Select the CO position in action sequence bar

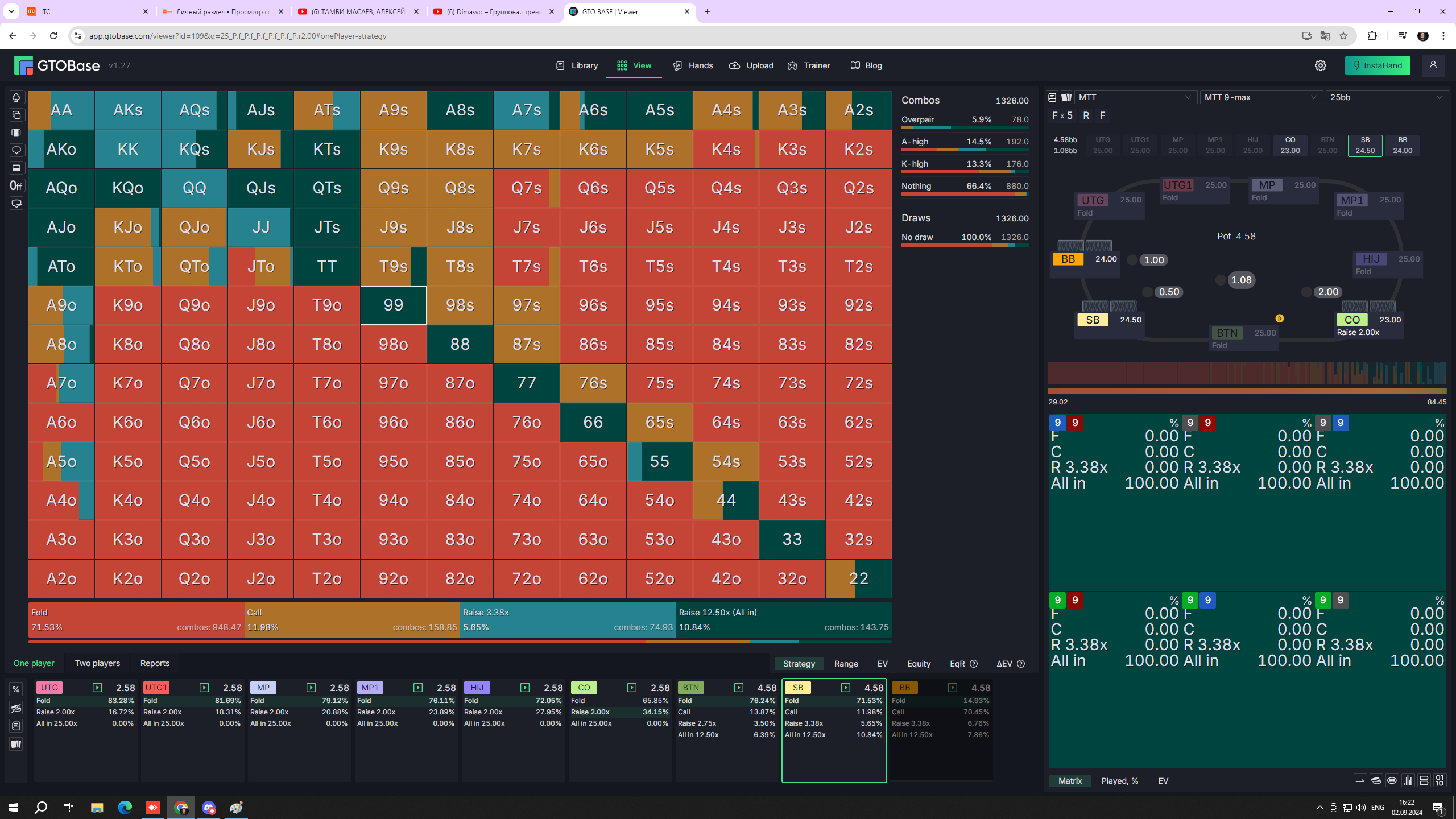click(1290, 146)
